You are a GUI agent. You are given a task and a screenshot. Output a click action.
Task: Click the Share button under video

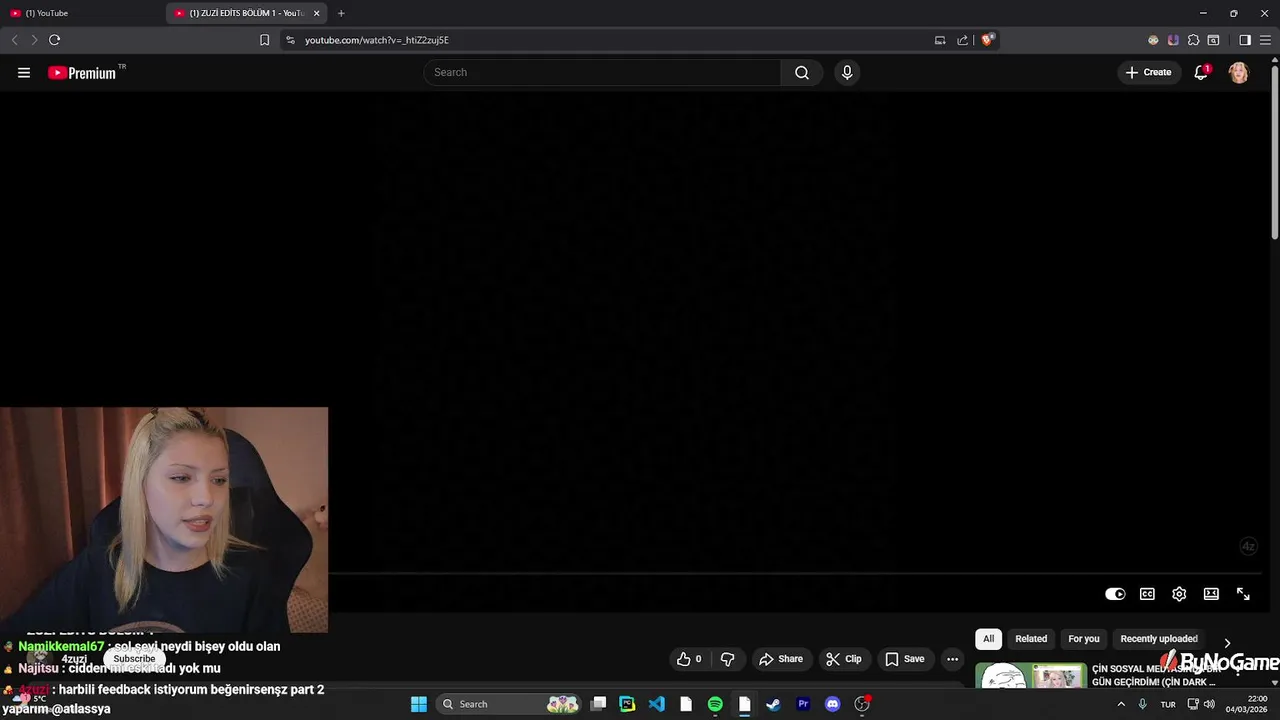coord(780,659)
